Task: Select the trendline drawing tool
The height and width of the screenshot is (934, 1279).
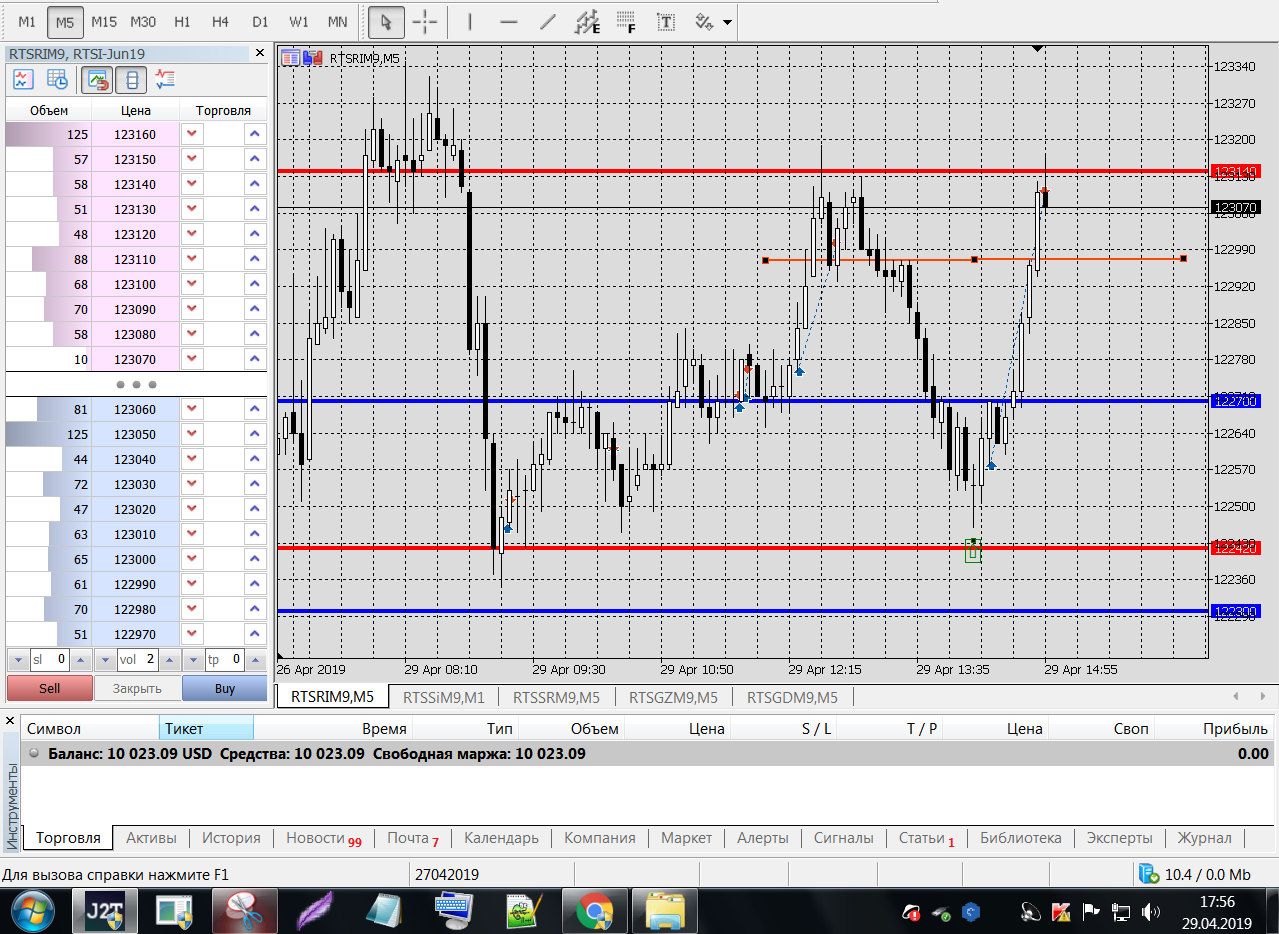Action: point(547,21)
